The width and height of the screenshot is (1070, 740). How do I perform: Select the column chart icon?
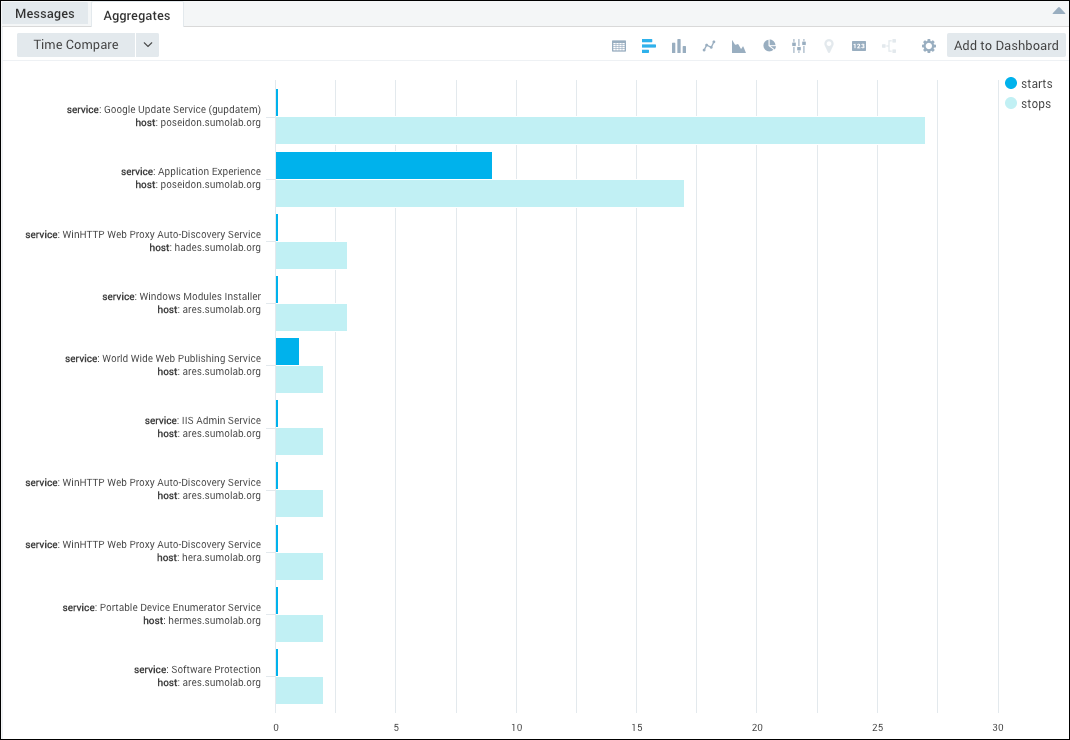coord(679,46)
